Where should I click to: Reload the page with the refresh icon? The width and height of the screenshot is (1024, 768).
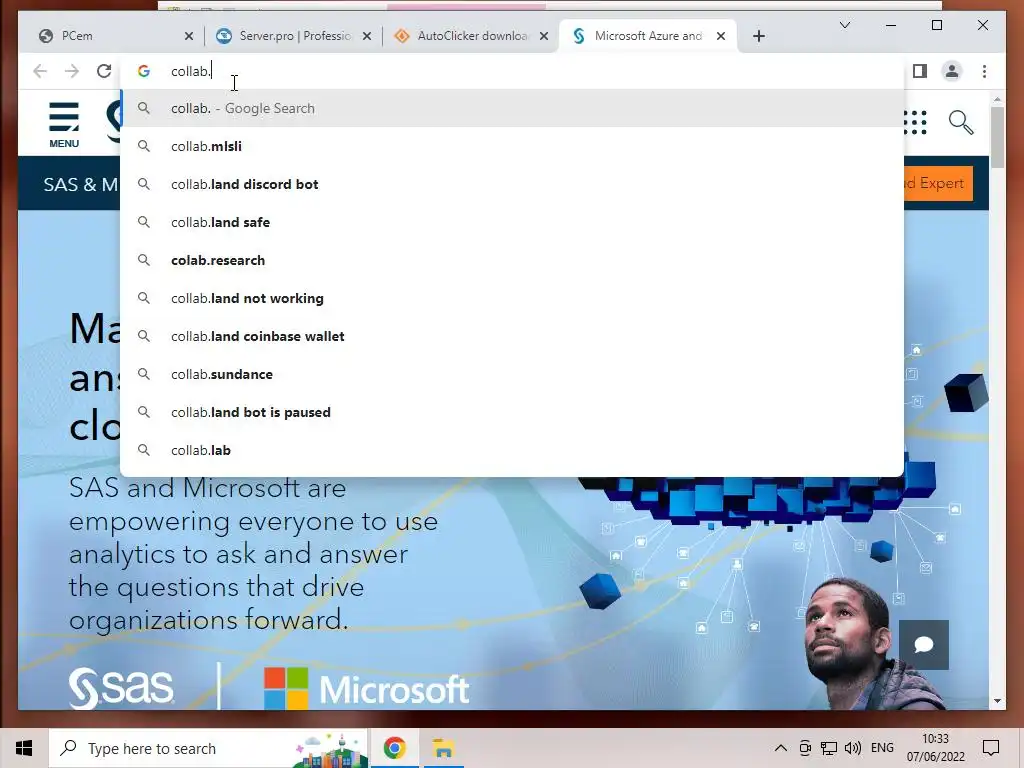(104, 71)
